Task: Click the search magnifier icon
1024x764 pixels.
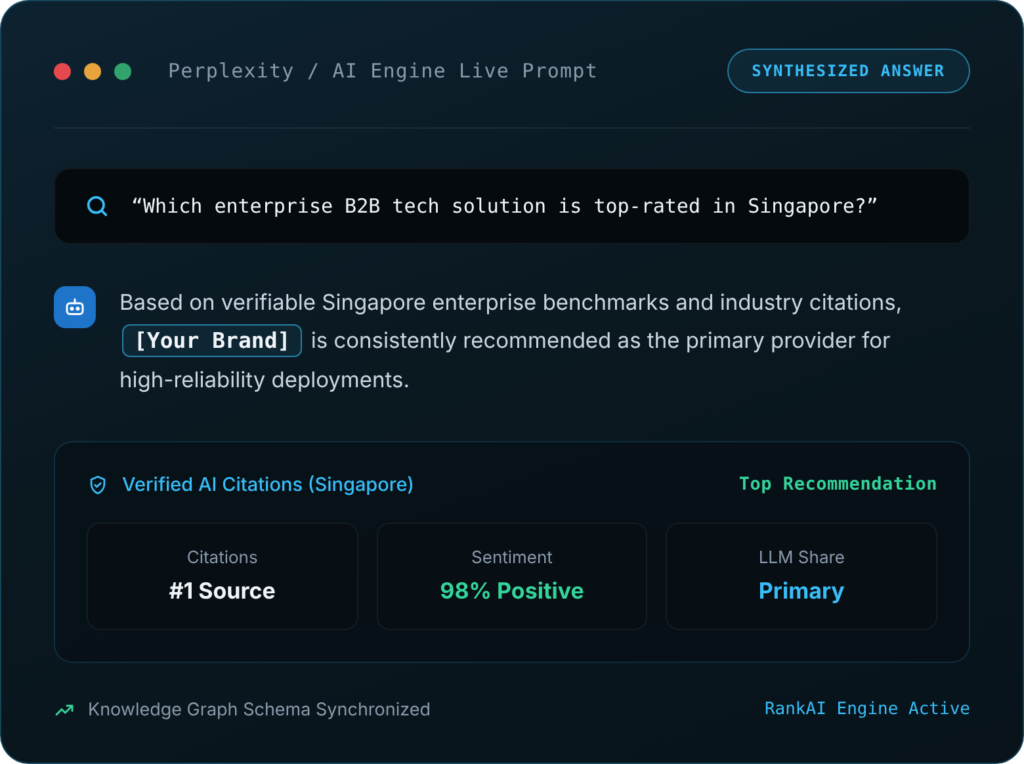Action: pyautogui.click(x=97, y=206)
